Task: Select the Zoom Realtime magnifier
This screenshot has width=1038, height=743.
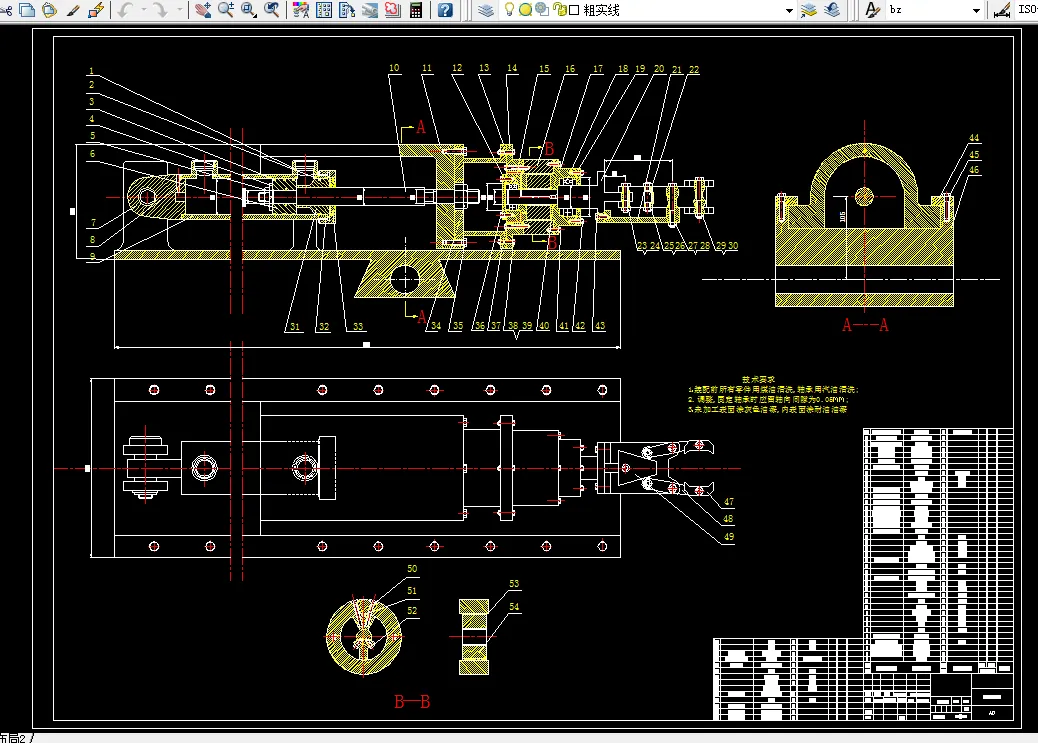Action: (x=226, y=10)
